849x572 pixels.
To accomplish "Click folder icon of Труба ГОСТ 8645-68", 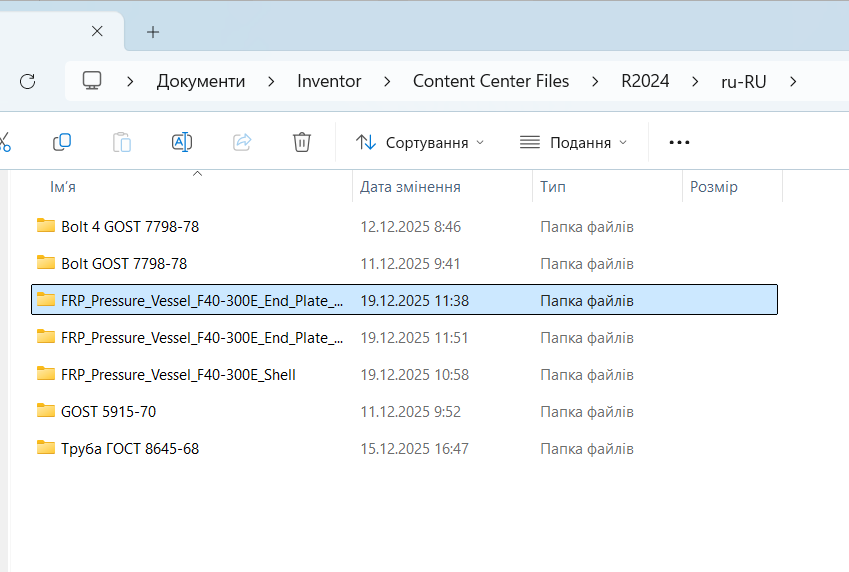I will [46, 447].
